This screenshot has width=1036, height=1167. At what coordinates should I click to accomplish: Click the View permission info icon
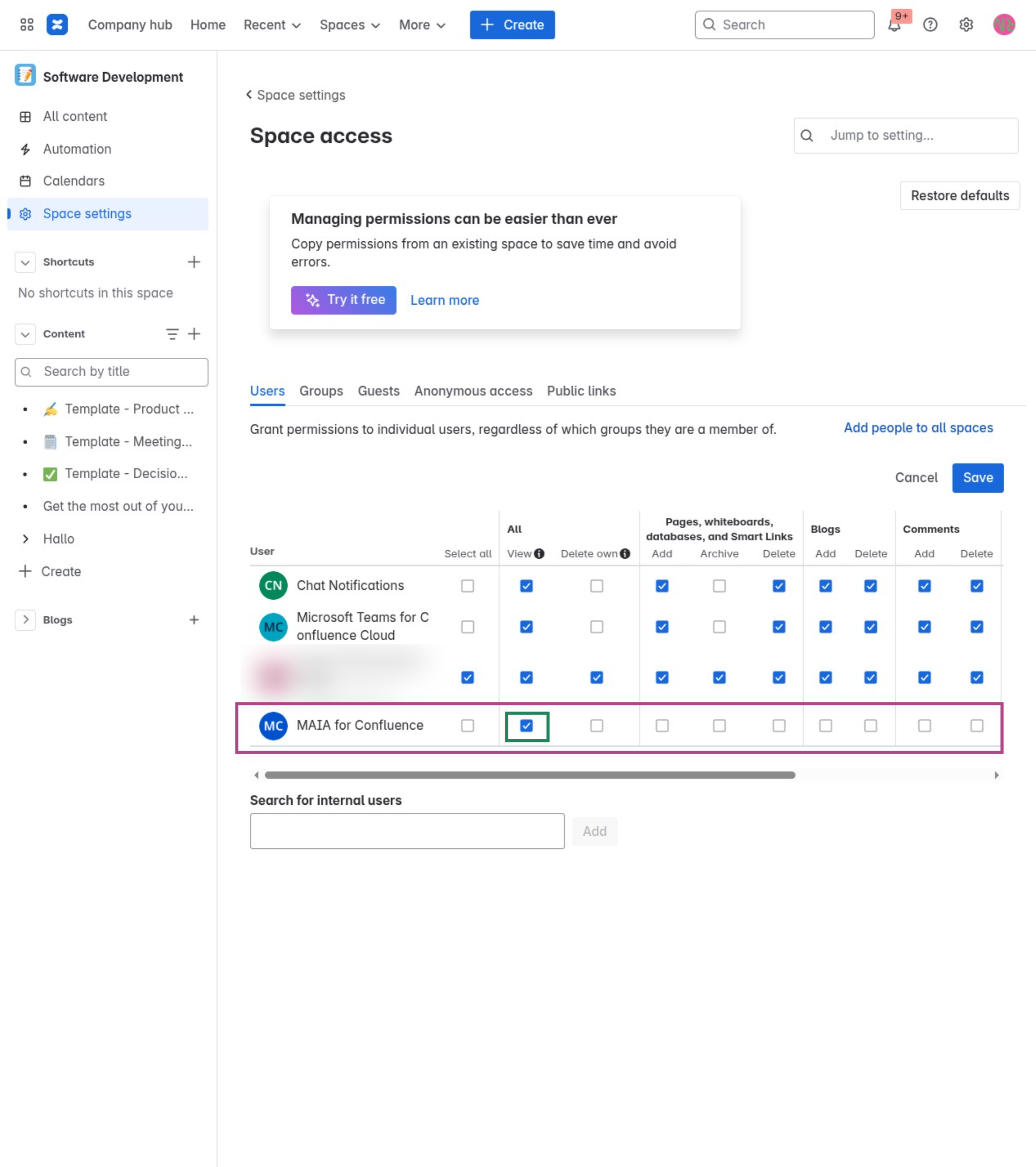coord(539,554)
